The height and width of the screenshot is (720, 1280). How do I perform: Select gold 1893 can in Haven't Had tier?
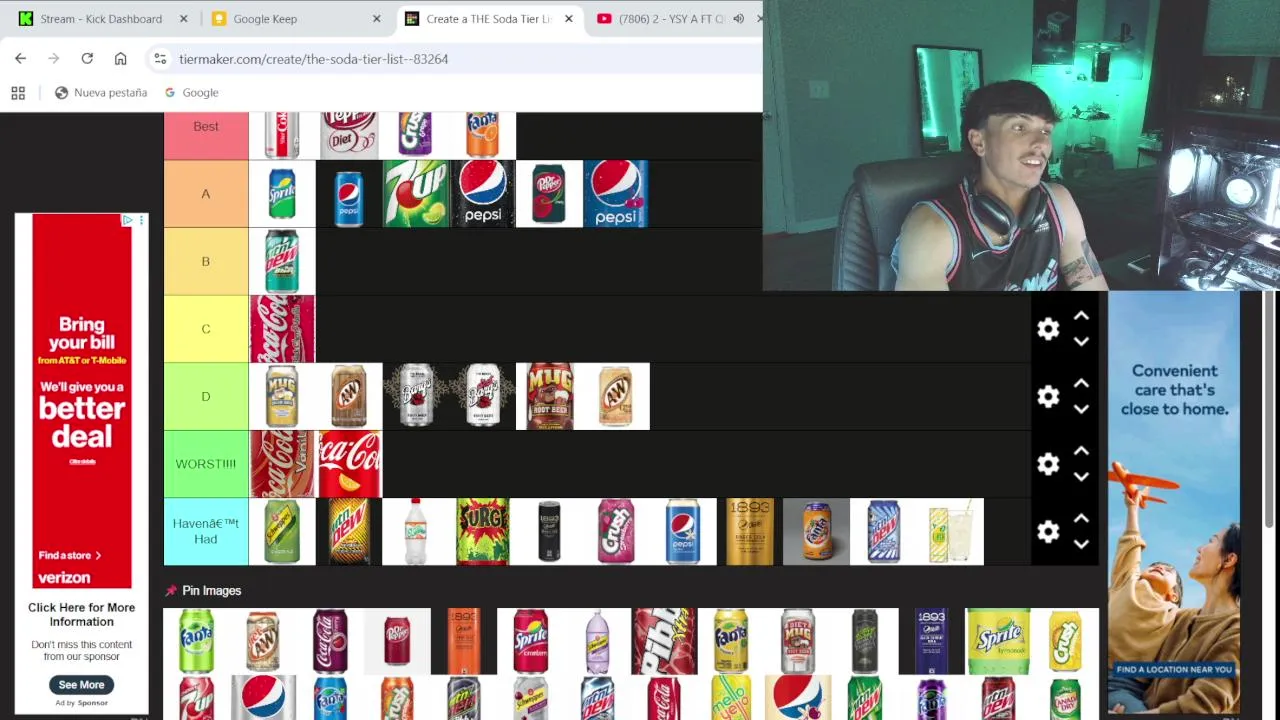coord(749,532)
